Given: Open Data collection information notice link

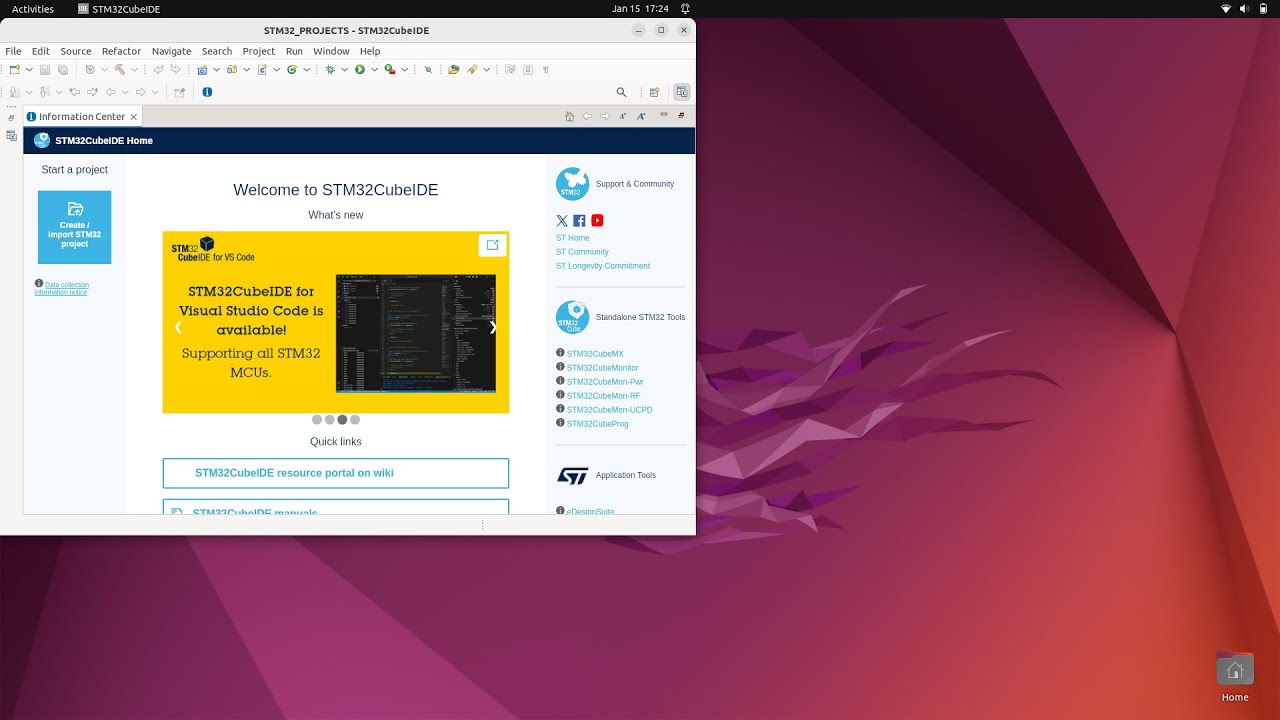Looking at the screenshot, I should click(62, 288).
